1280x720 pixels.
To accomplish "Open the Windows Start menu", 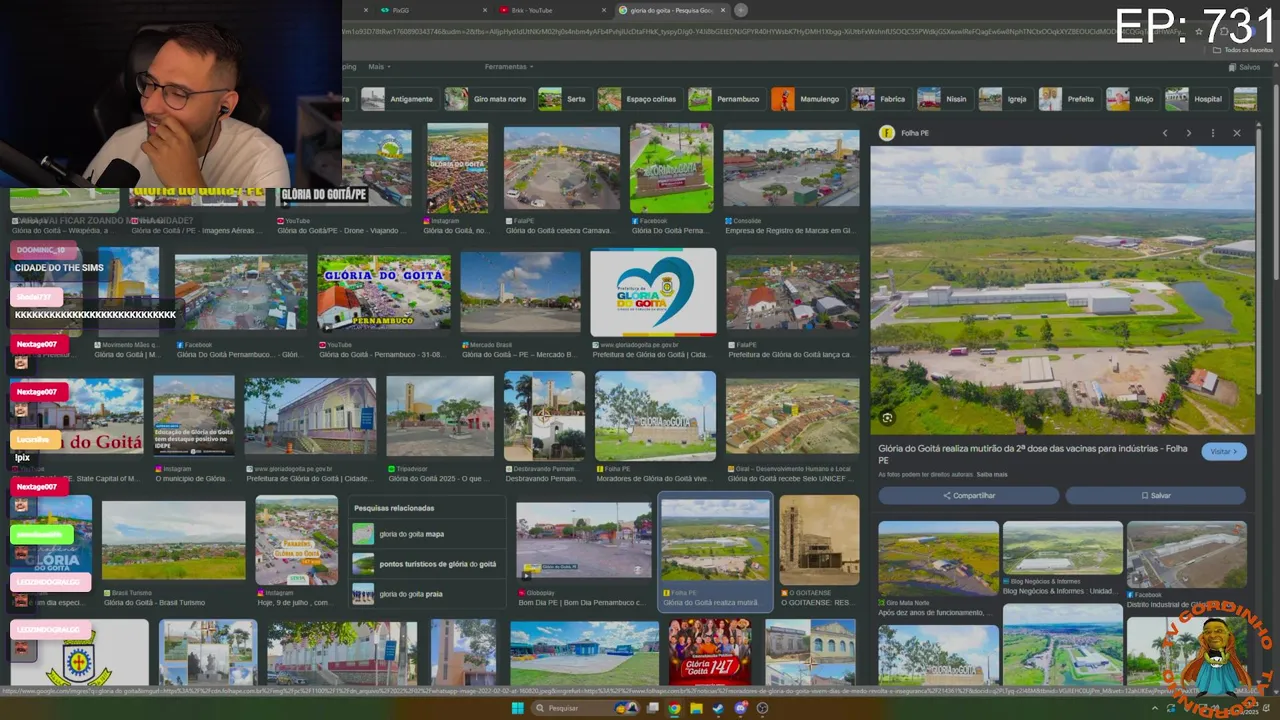I will (517, 708).
